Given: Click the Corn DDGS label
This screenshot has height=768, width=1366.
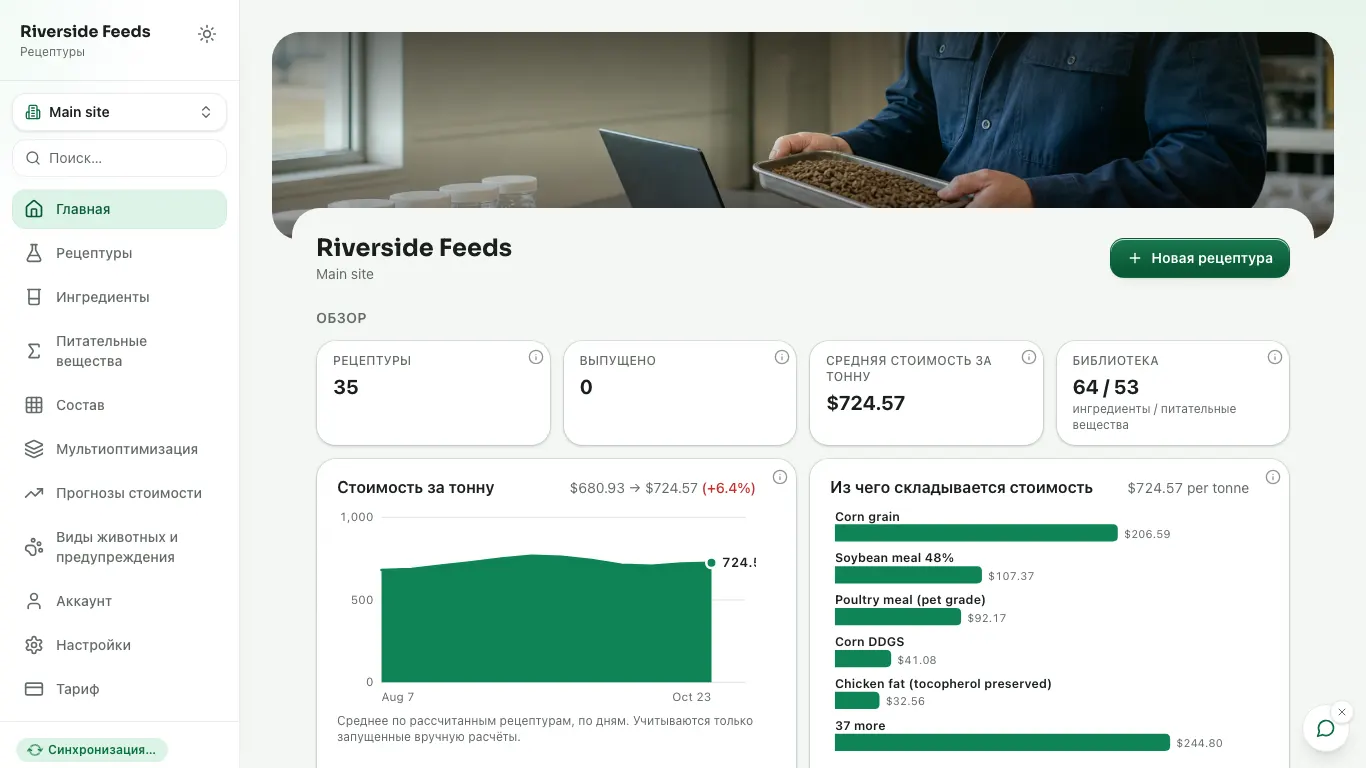Looking at the screenshot, I should tap(869, 642).
